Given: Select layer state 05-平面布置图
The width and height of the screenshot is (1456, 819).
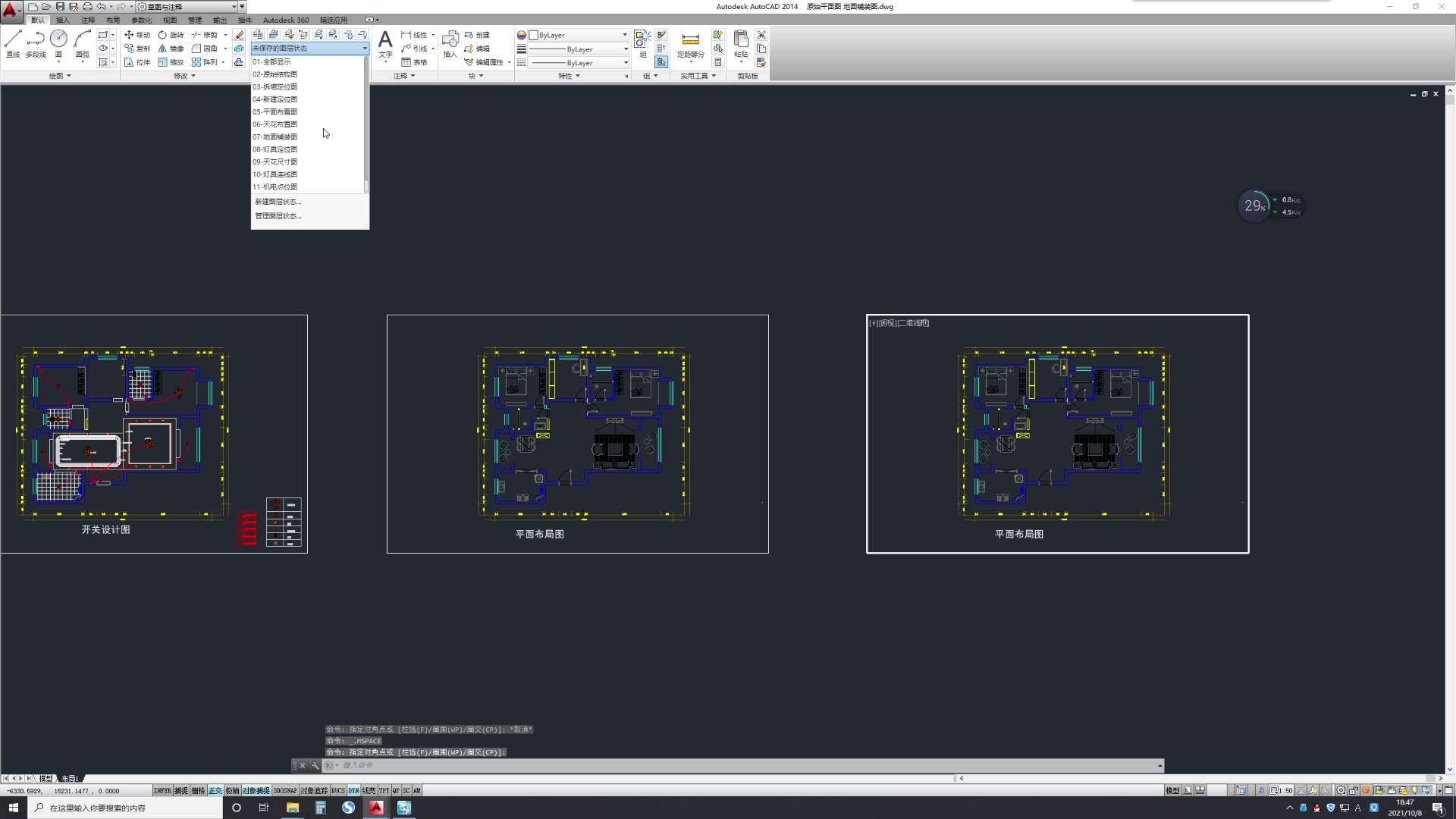Looking at the screenshot, I should tap(307, 111).
